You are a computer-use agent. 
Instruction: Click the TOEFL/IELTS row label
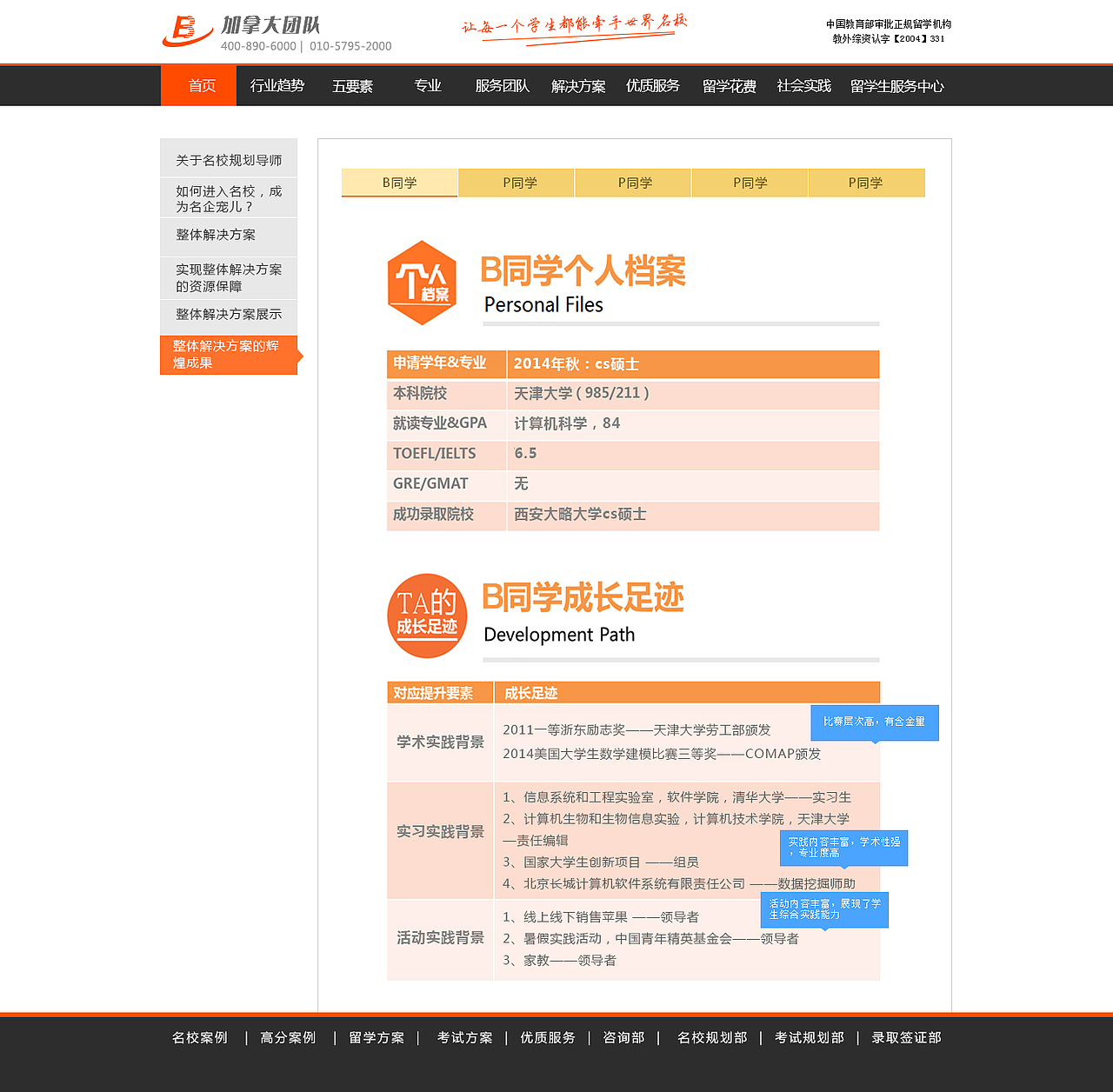click(435, 454)
